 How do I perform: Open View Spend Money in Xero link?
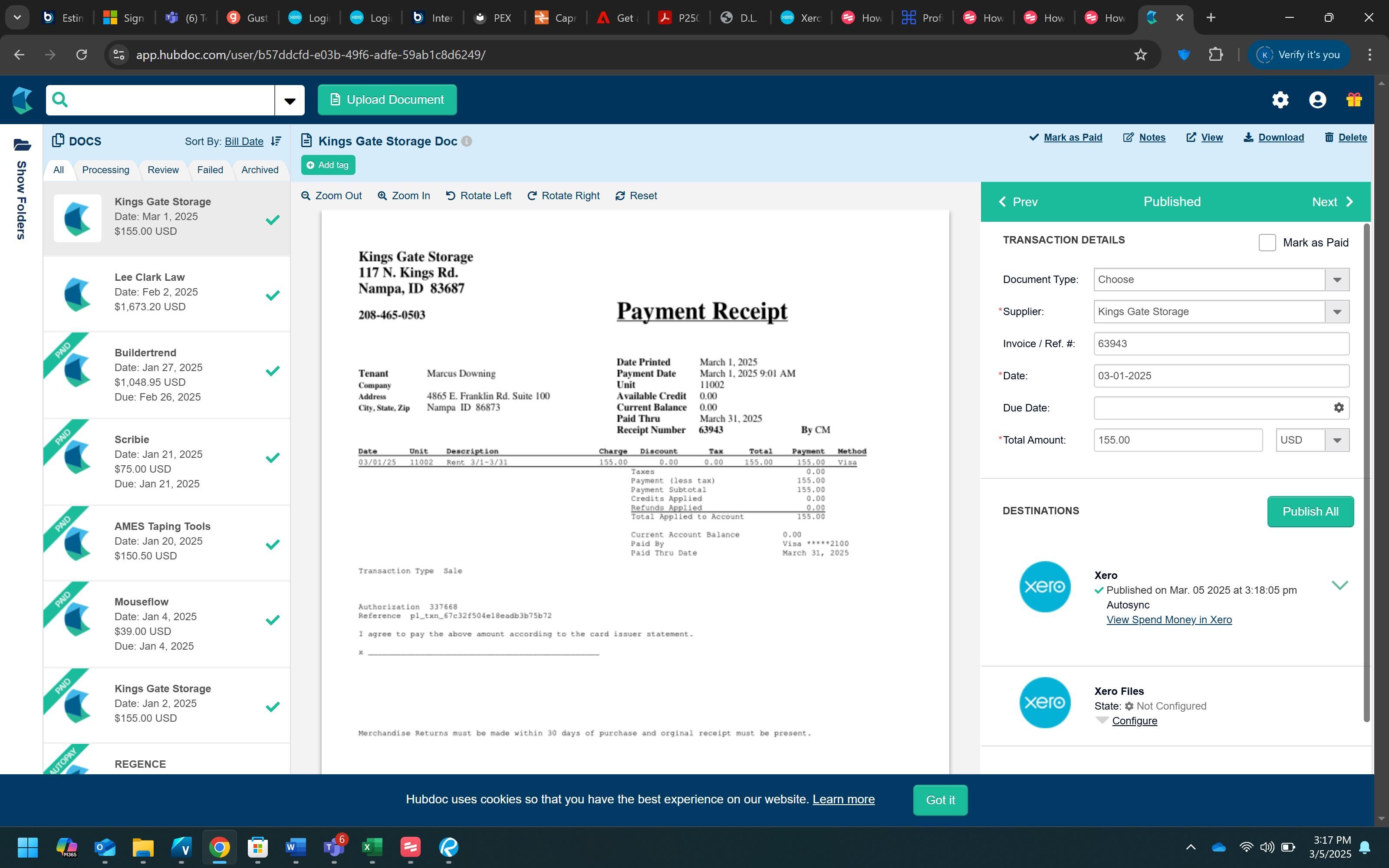tap(1168, 620)
